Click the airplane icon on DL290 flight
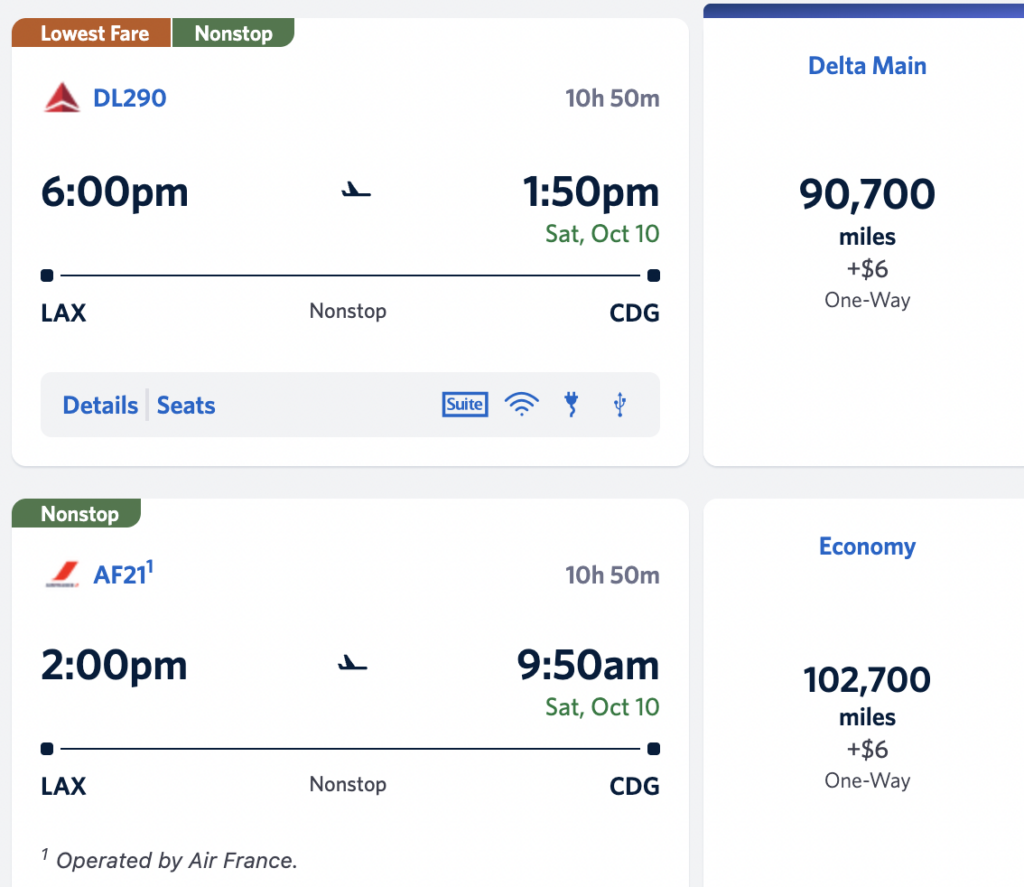The height and width of the screenshot is (887, 1024). click(x=355, y=190)
